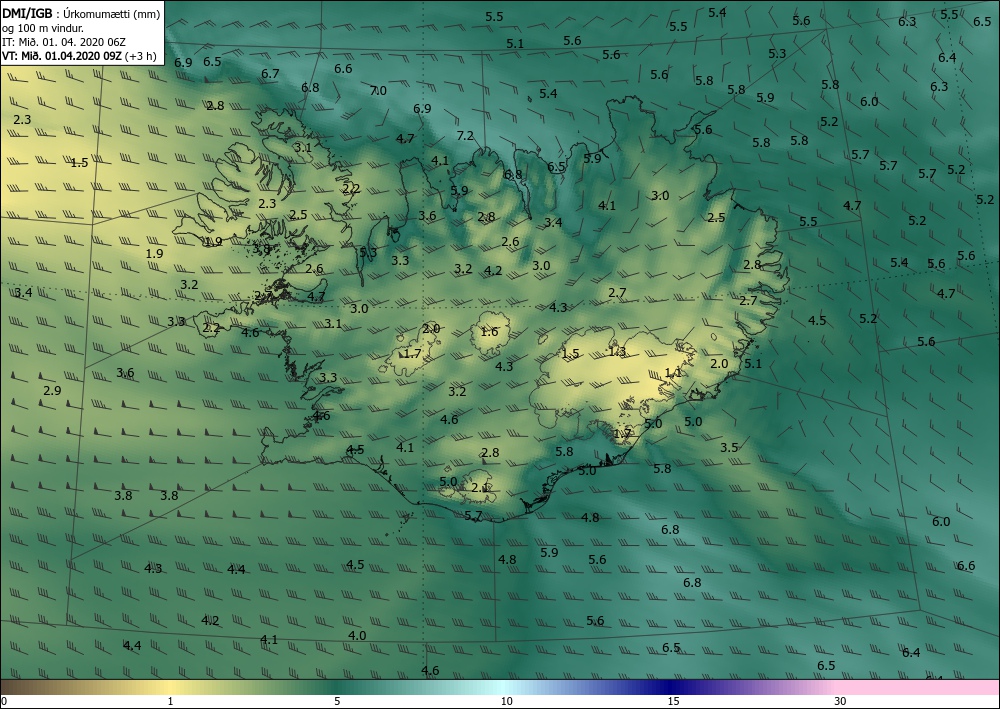Click the 2.9 value at the left edge
Viewport: 1000px width, 709px height.
coord(52,390)
